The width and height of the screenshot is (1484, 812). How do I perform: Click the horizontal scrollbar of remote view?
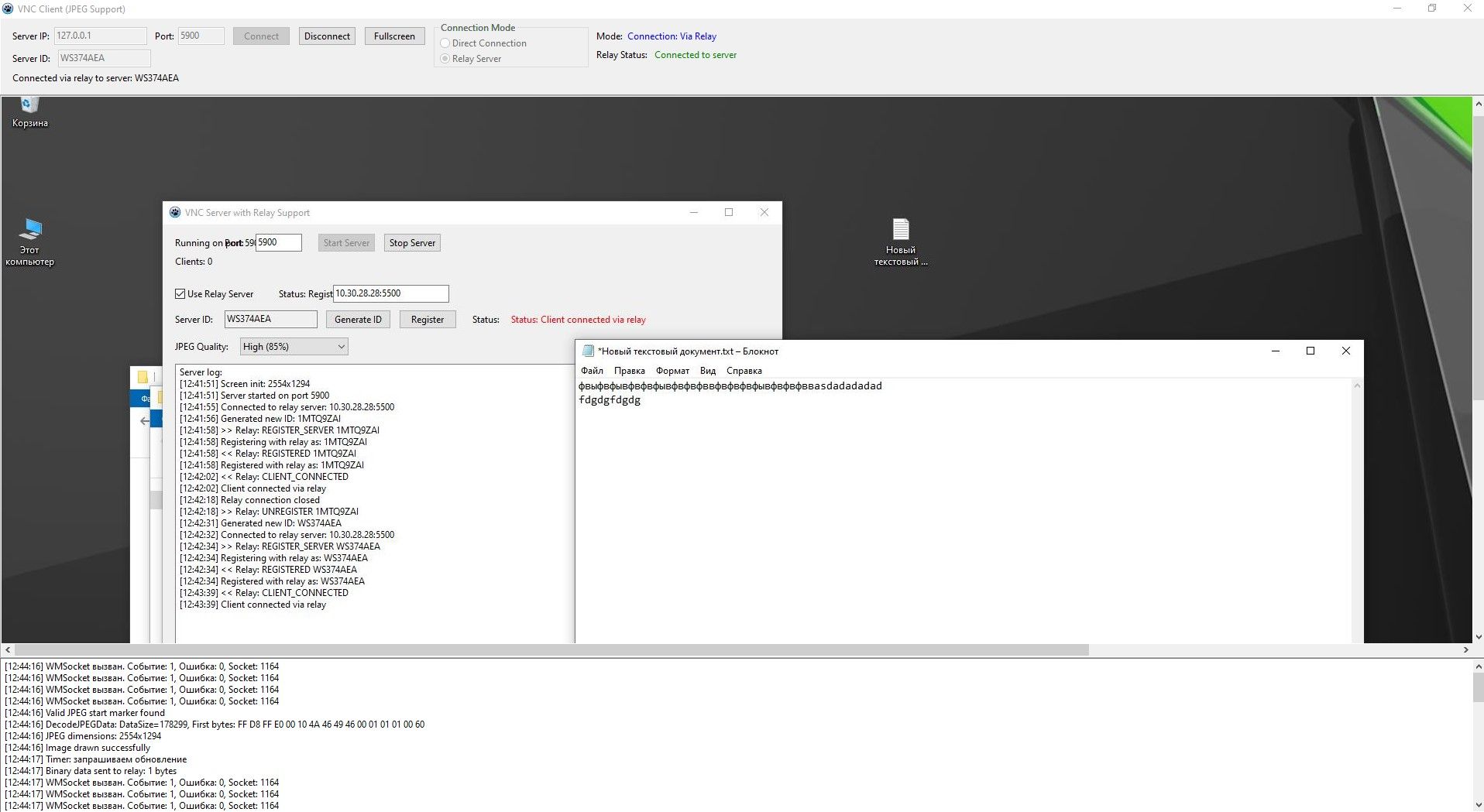551,650
